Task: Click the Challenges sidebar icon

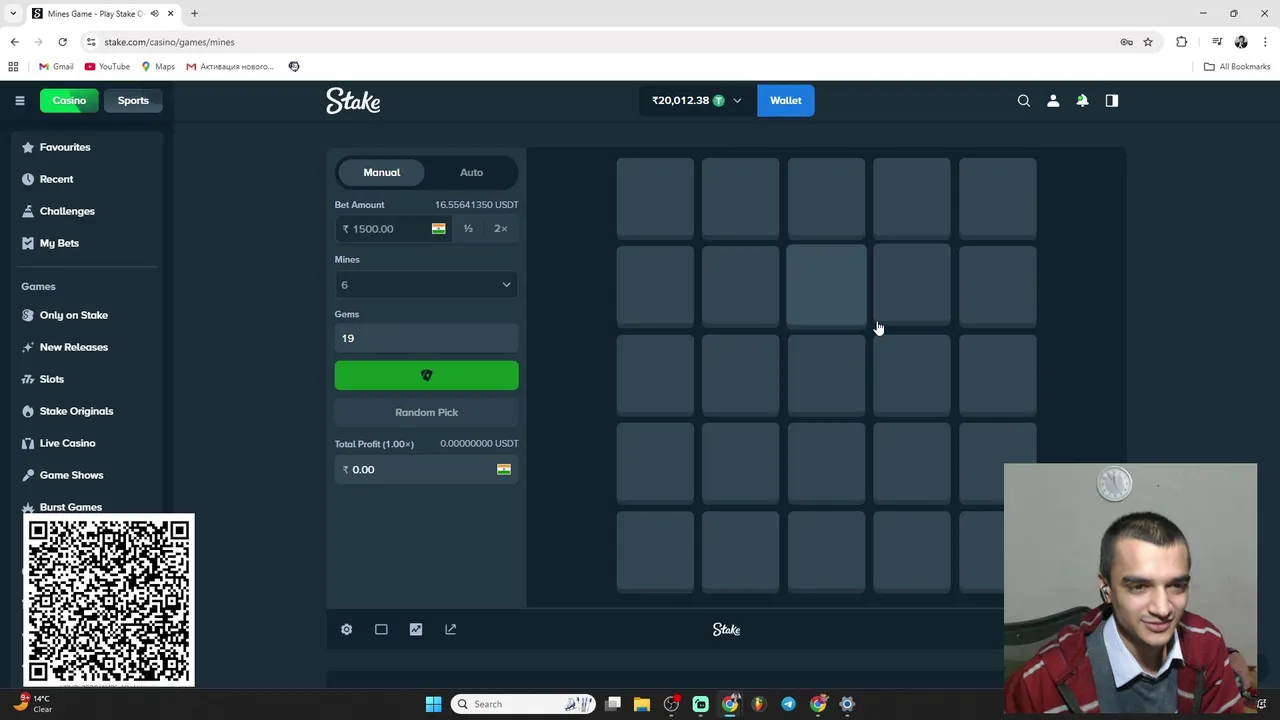Action: pos(28,211)
